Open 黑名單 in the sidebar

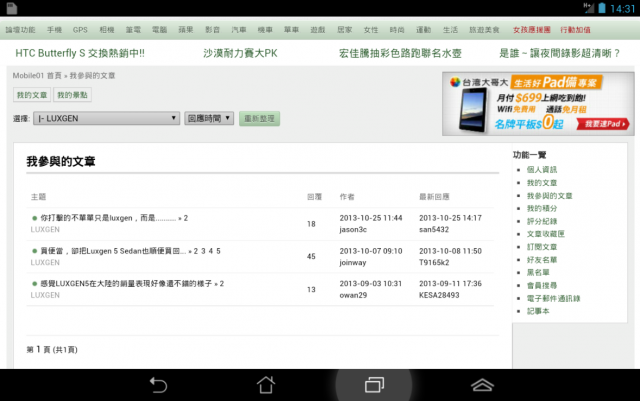[538, 272]
